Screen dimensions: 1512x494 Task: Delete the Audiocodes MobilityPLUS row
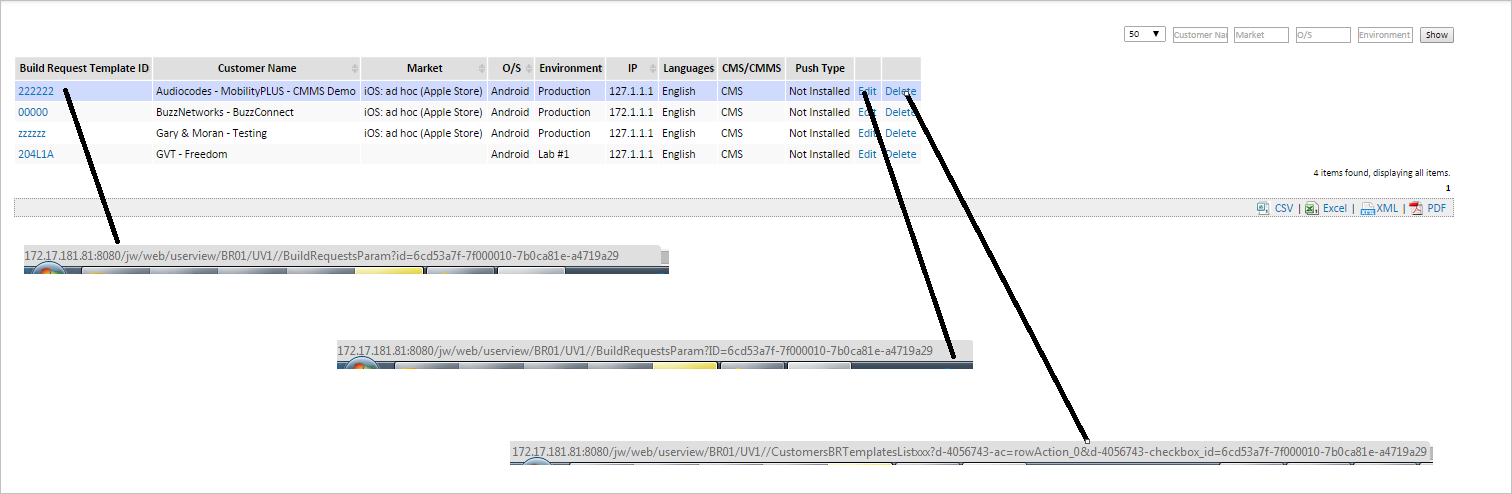coord(900,91)
